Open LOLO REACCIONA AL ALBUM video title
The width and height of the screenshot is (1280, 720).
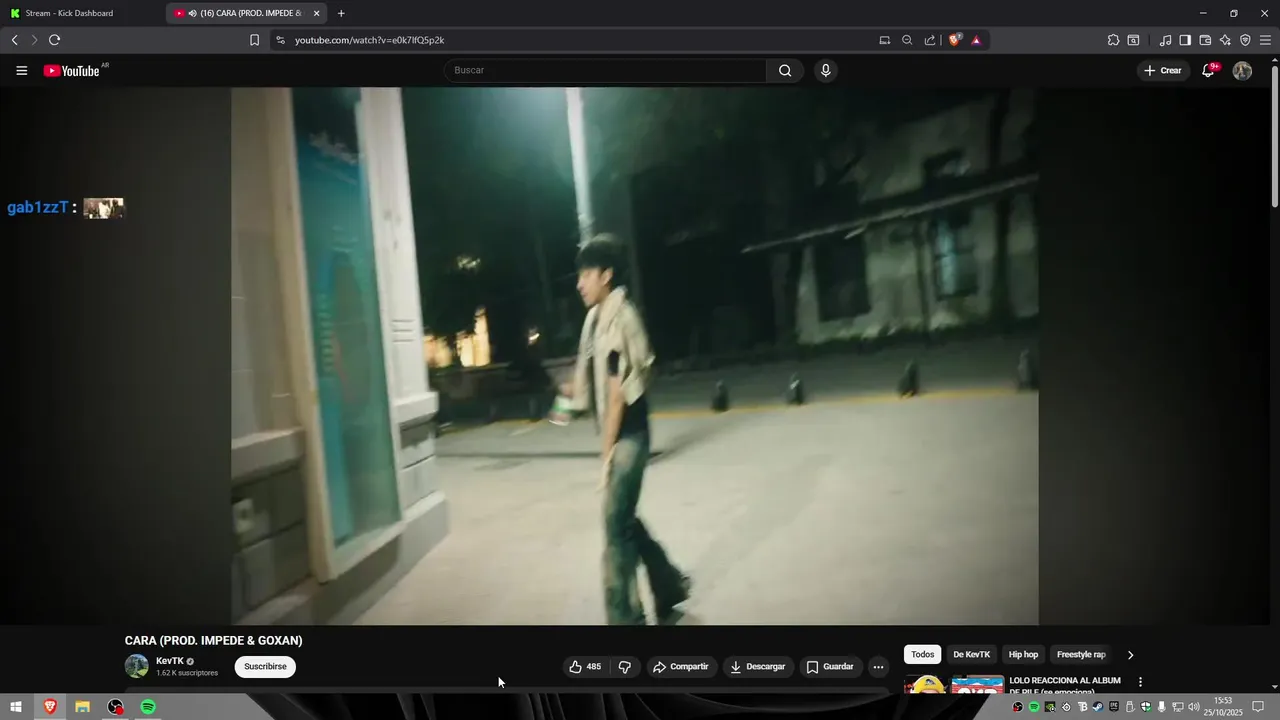tap(1065, 685)
